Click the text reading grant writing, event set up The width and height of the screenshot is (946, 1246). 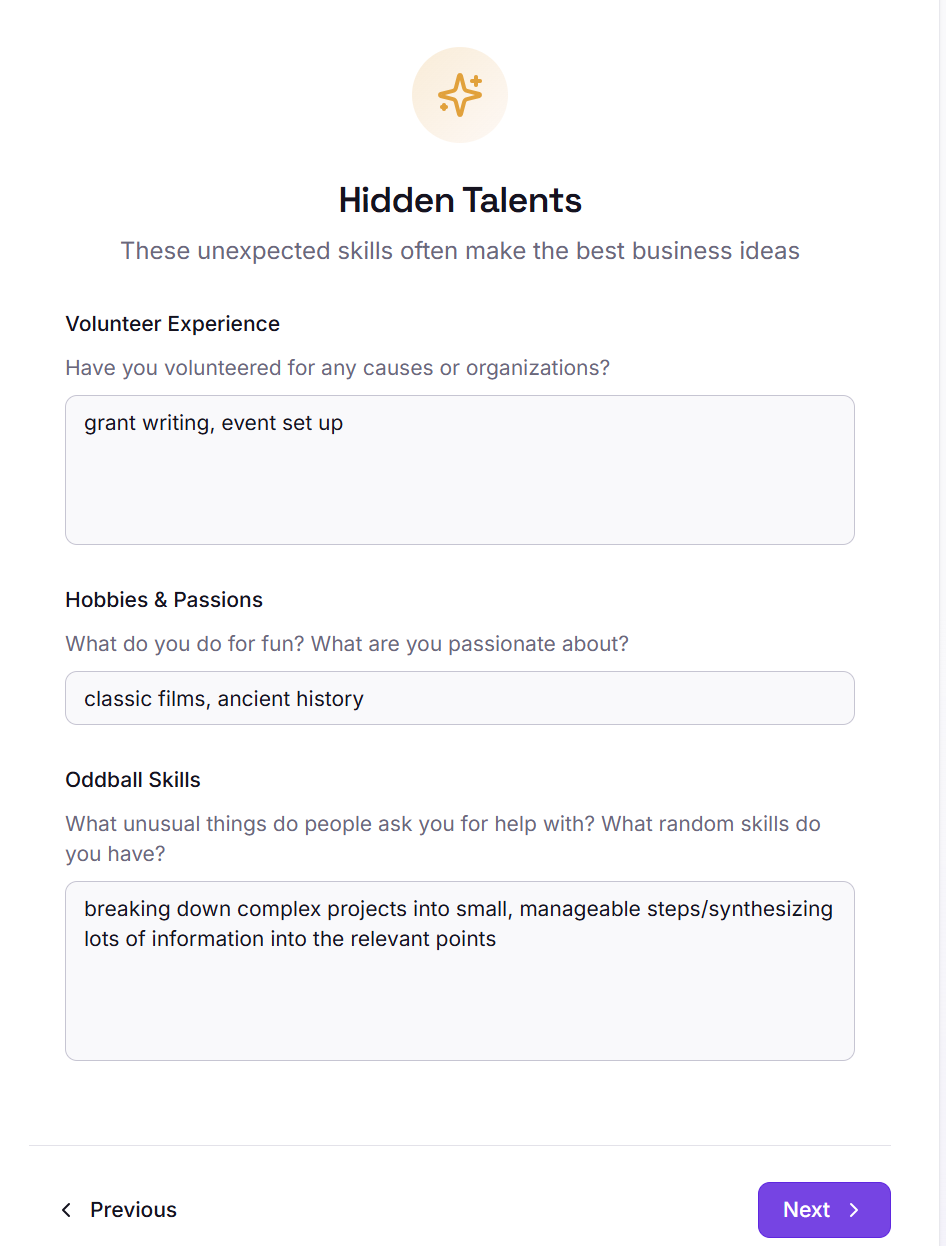(213, 423)
